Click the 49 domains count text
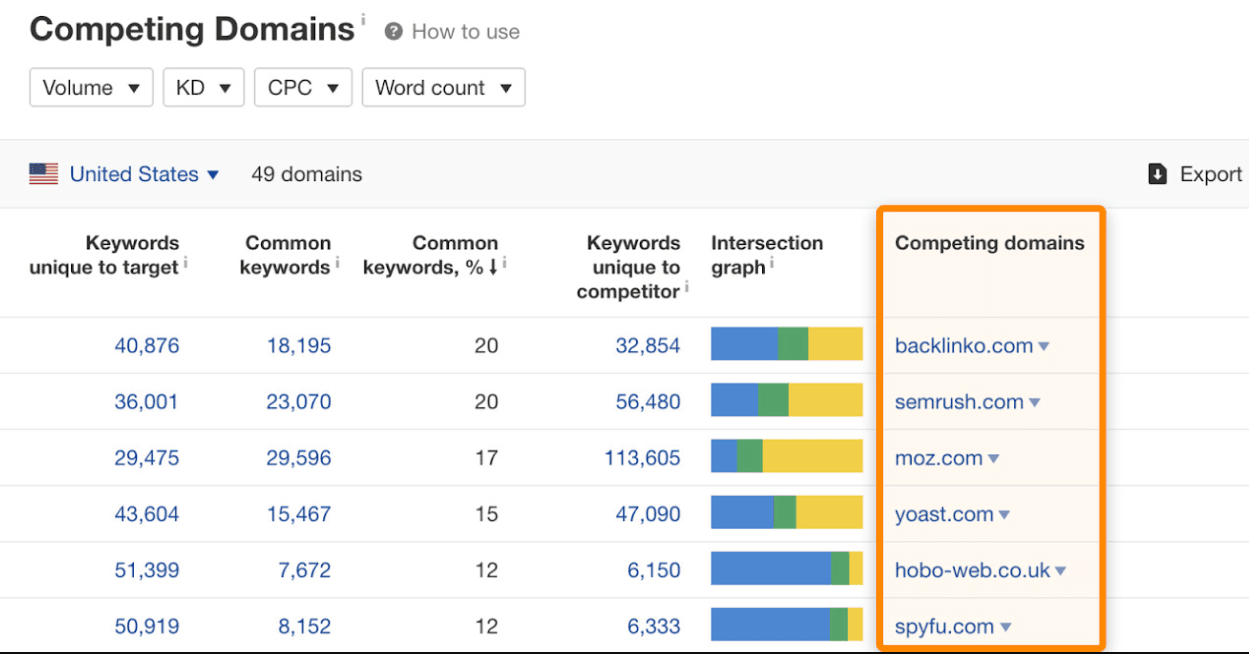1249x654 pixels. point(307,174)
